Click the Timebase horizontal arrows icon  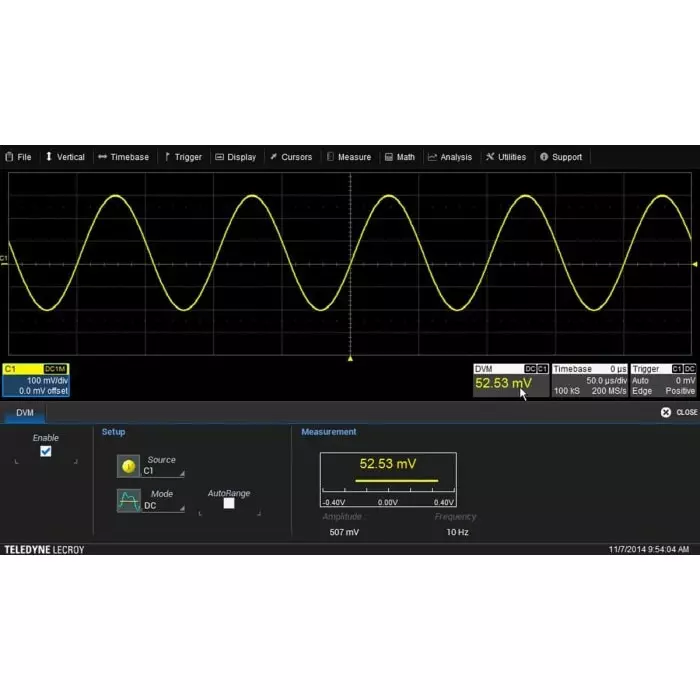102,157
